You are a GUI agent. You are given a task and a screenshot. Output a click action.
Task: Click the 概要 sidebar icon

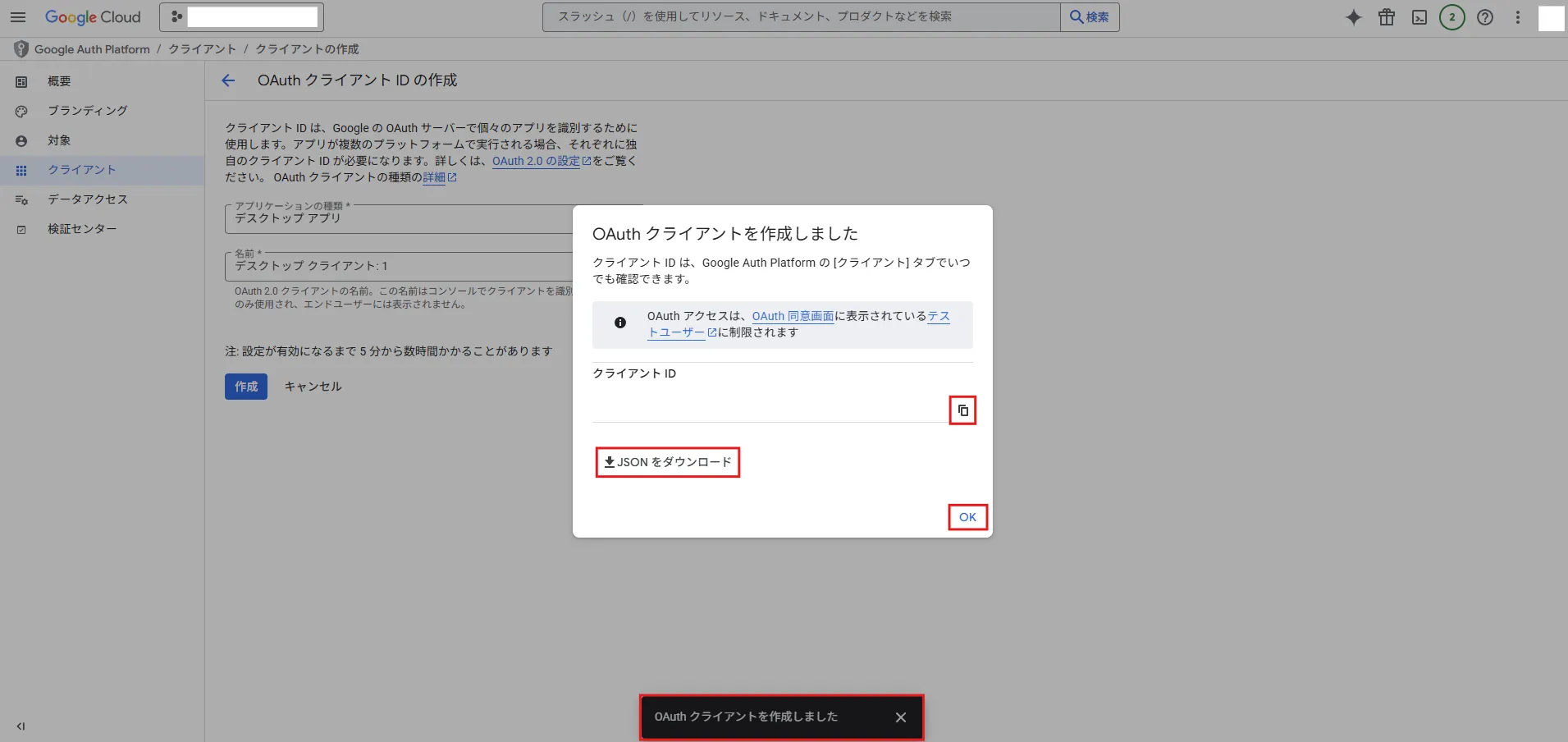(x=21, y=81)
